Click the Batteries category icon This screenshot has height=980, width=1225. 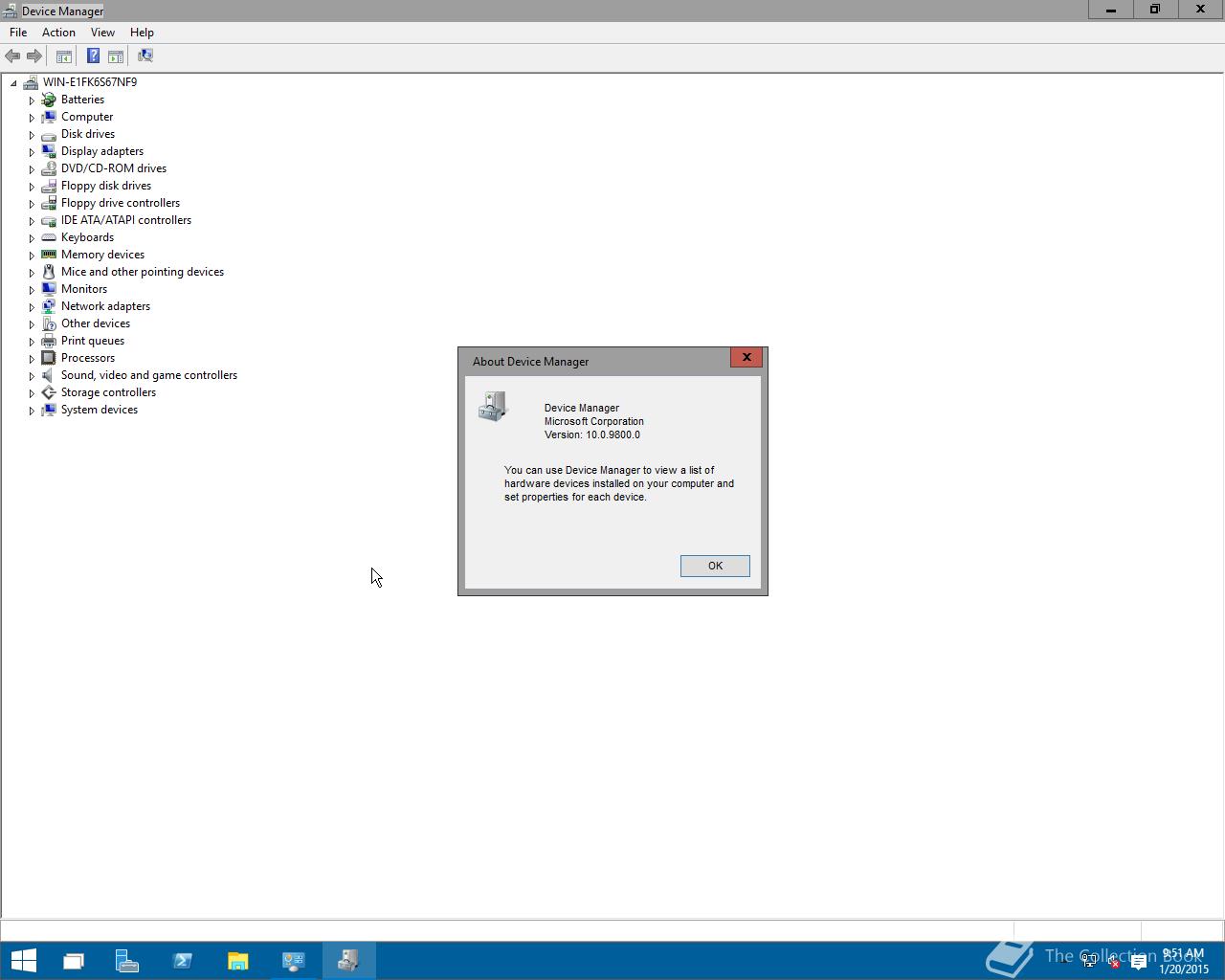49,100
